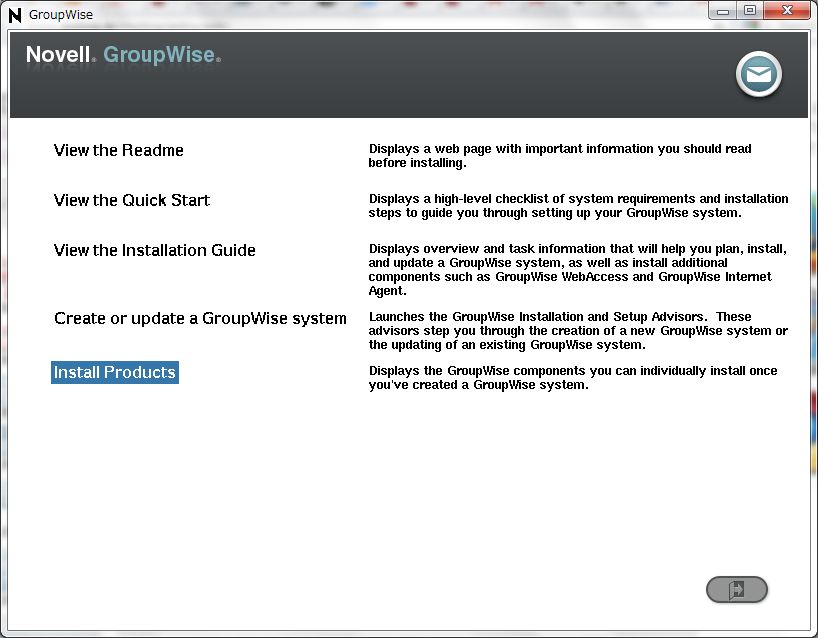818x638 pixels.
Task: Select the highlighted Install Products option
Action: [x=115, y=372]
